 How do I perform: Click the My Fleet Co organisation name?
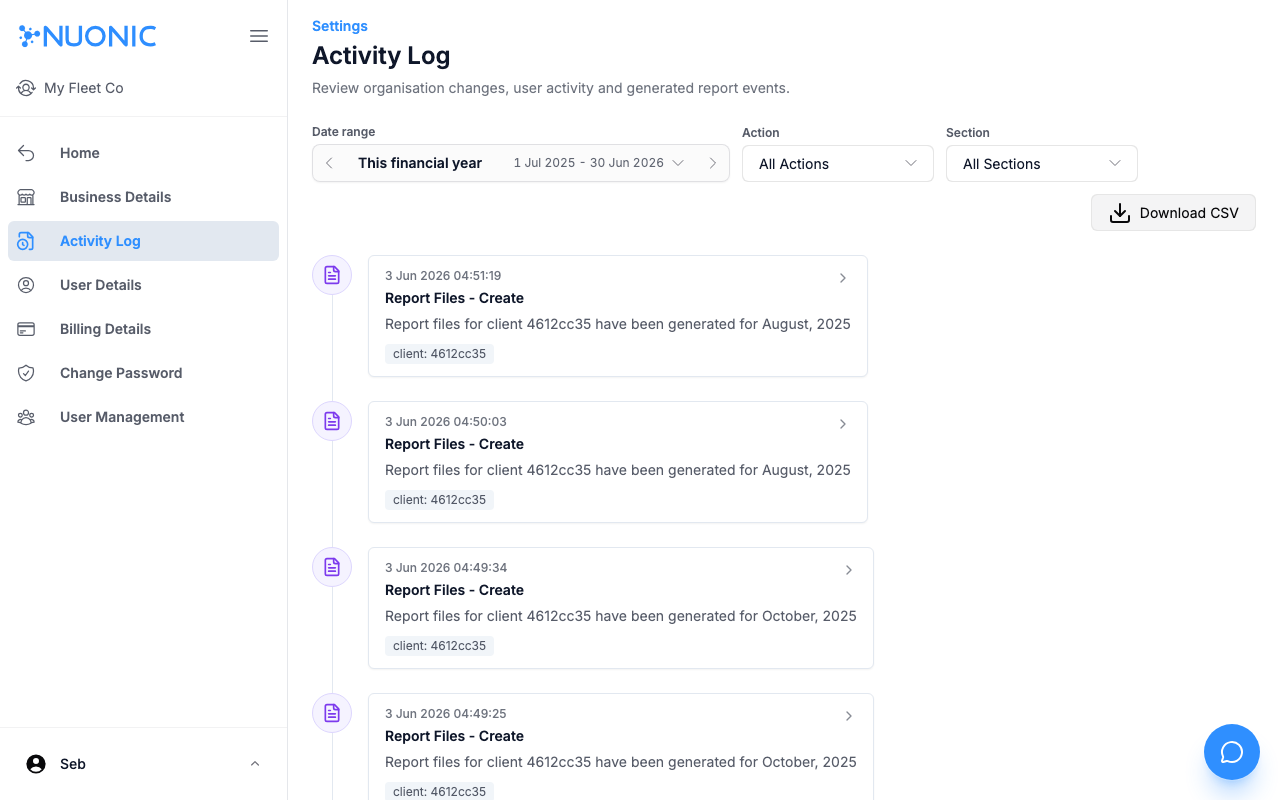(x=84, y=88)
